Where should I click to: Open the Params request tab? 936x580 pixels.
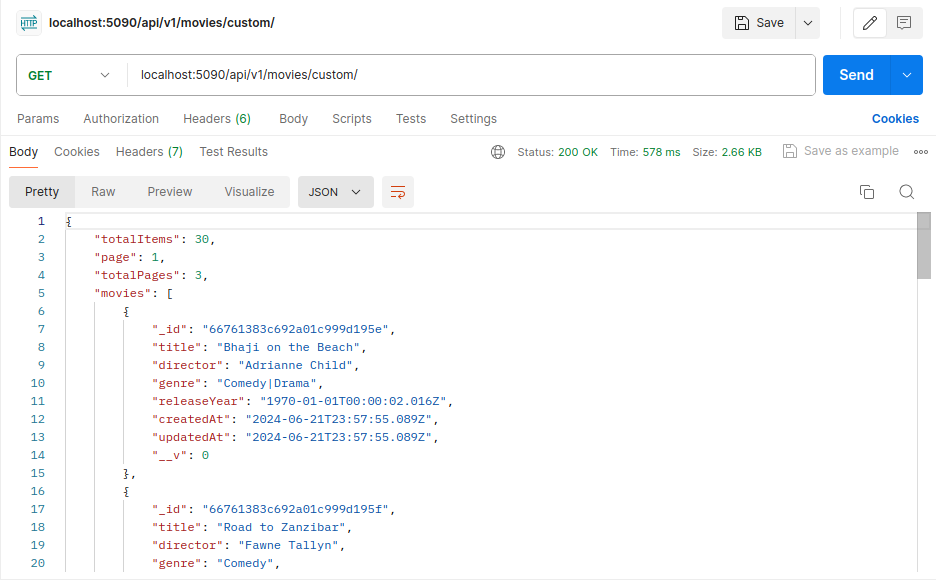(x=38, y=119)
